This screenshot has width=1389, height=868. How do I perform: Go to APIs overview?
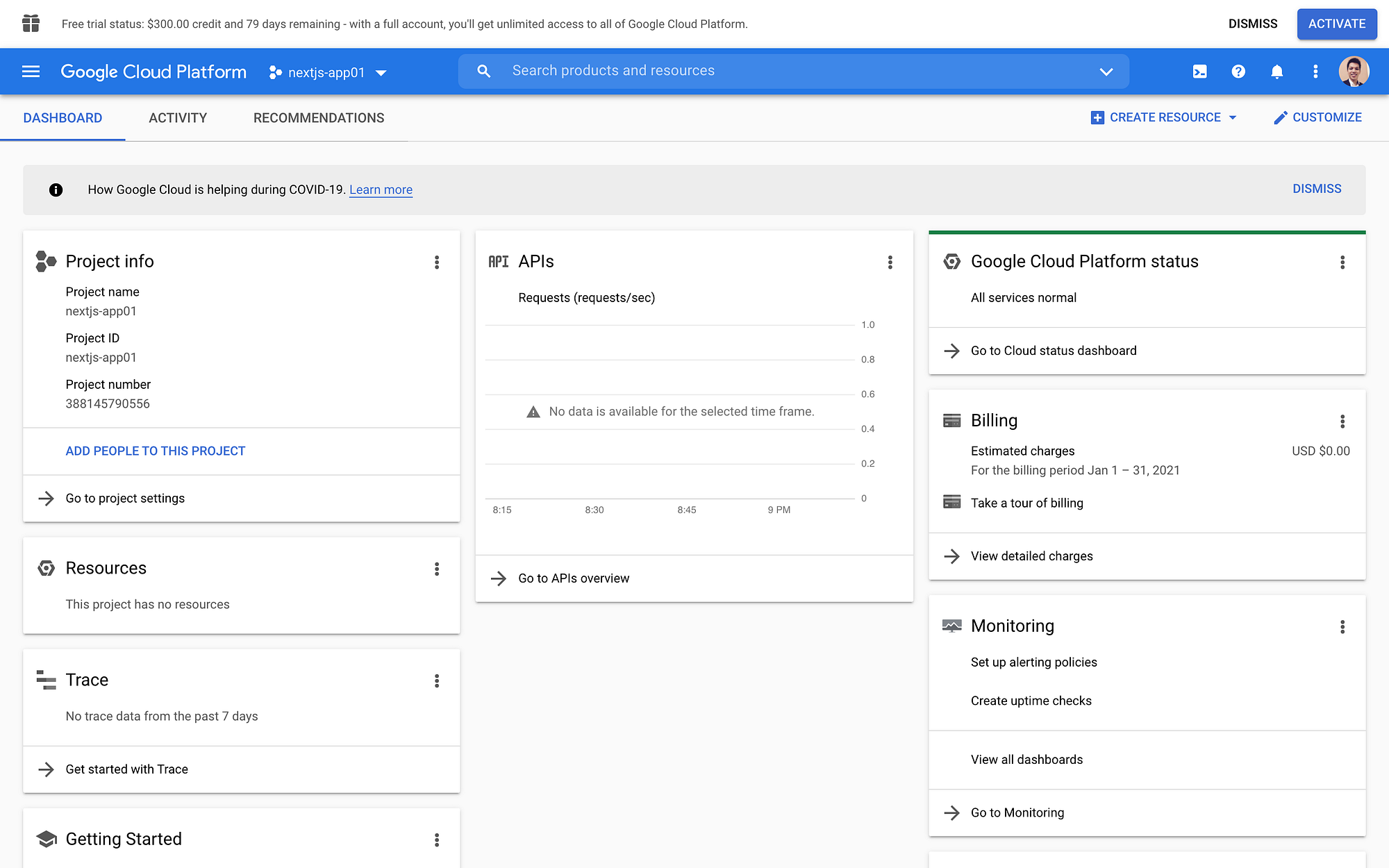pyautogui.click(x=572, y=578)
